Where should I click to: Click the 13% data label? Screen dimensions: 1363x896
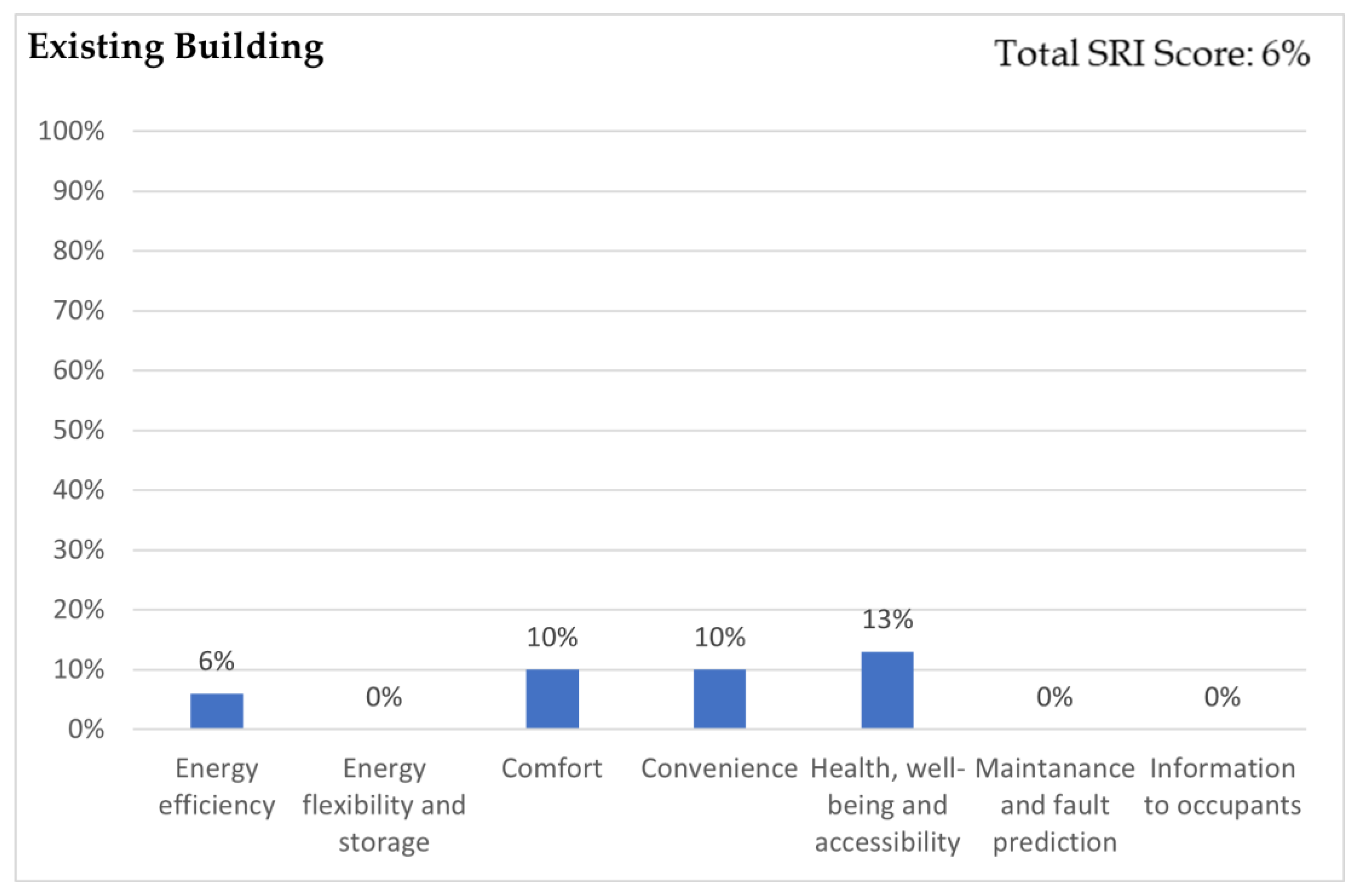(x=887, y=619)
